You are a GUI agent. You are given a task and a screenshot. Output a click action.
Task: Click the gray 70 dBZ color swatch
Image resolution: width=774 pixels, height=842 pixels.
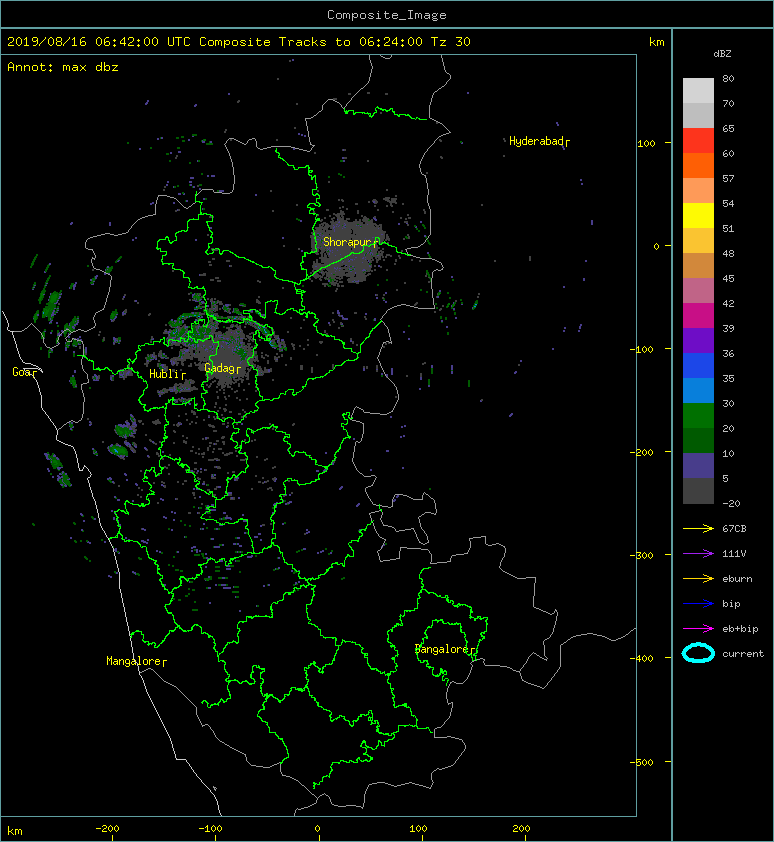click(x=698, y=115)
